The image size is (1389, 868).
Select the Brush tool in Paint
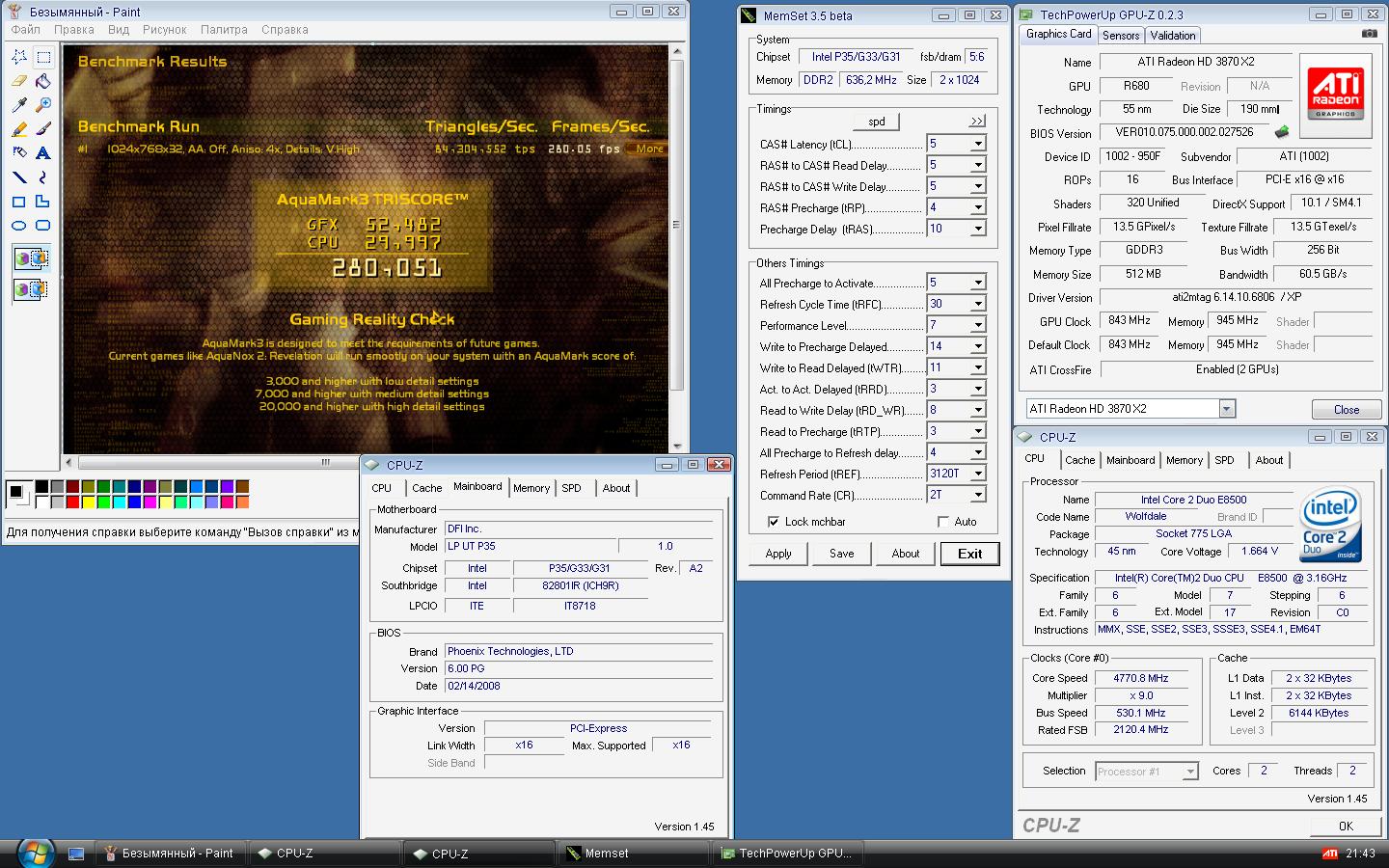point(42,129)
